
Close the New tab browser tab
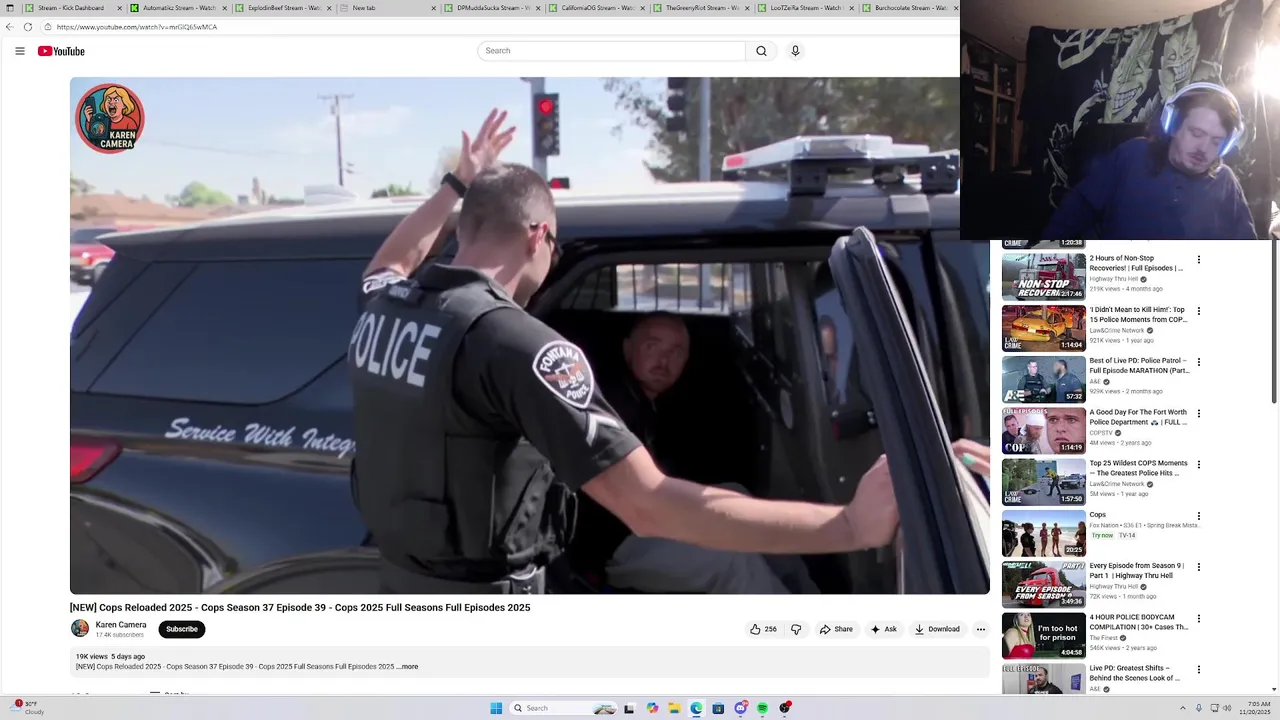(434, 8)
